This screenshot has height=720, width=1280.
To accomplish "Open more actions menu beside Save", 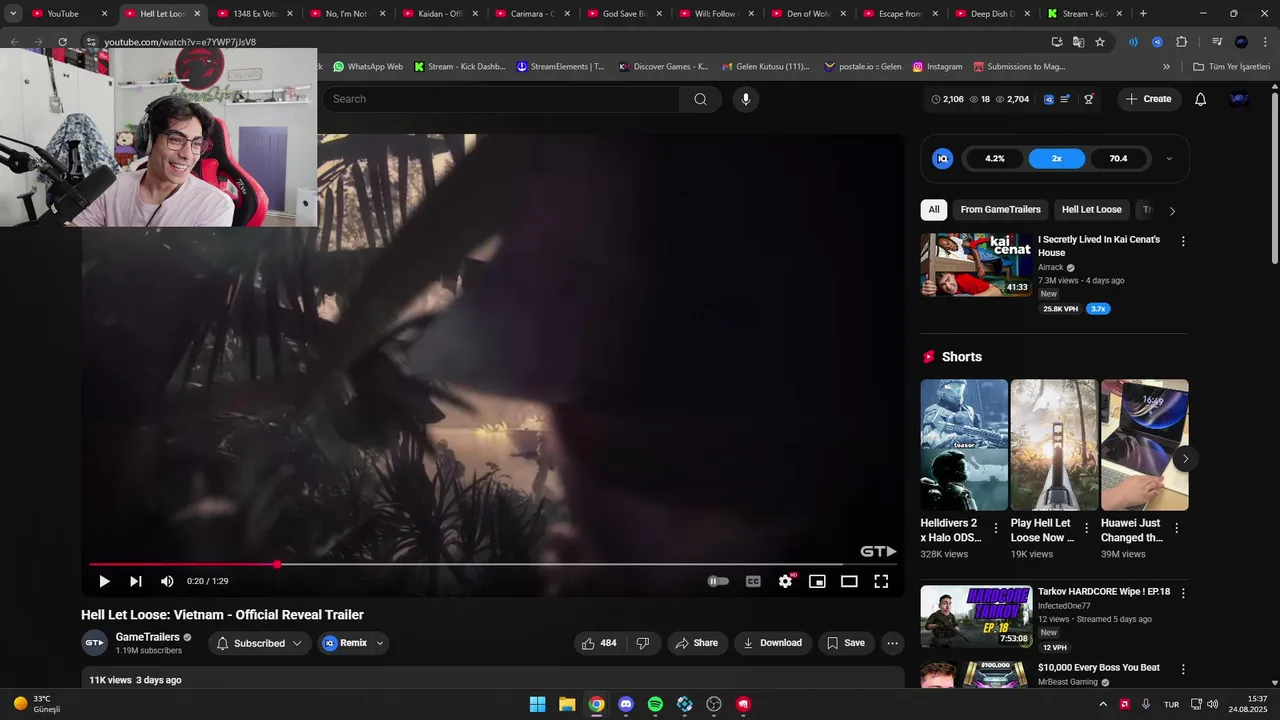I will click(x=893, y=643).
